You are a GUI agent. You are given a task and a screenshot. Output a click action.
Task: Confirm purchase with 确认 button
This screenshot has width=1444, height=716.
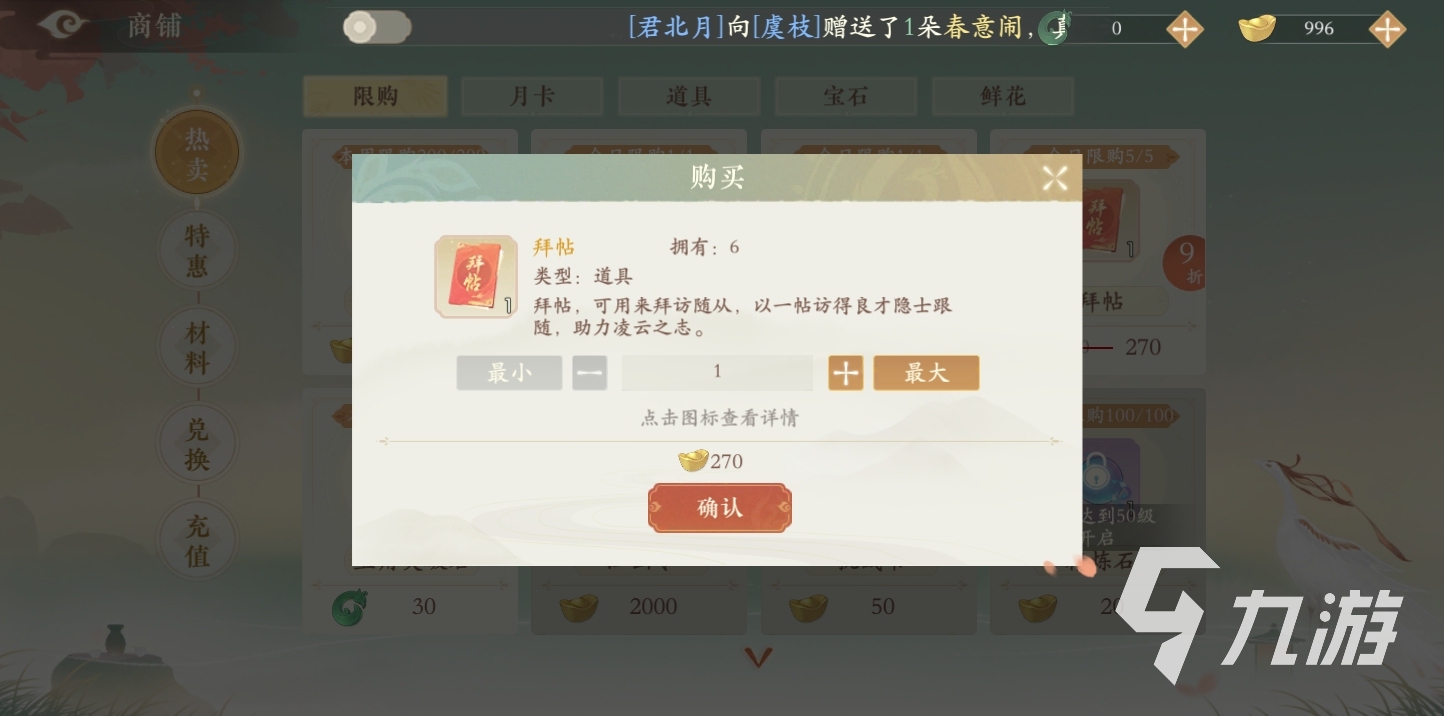720,508
